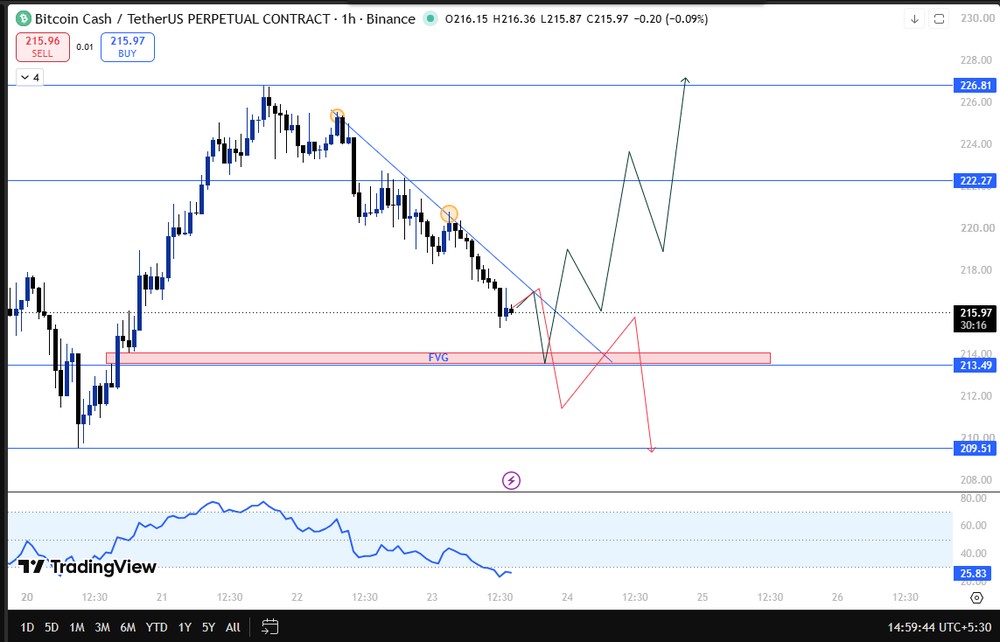Select the 3M time range
The height and width of the screenshot is (642, 1000).
click(102, 627)
